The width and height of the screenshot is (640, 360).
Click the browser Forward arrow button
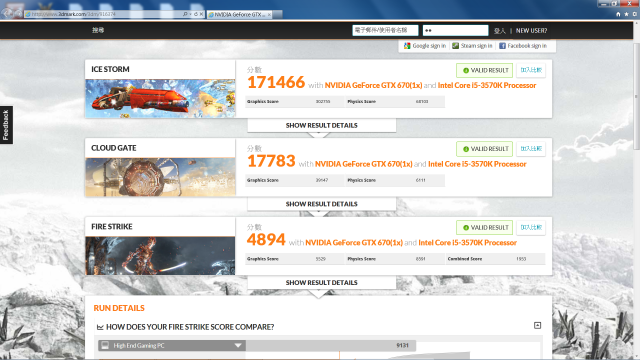pyautogui.click(x=18, y=13)
